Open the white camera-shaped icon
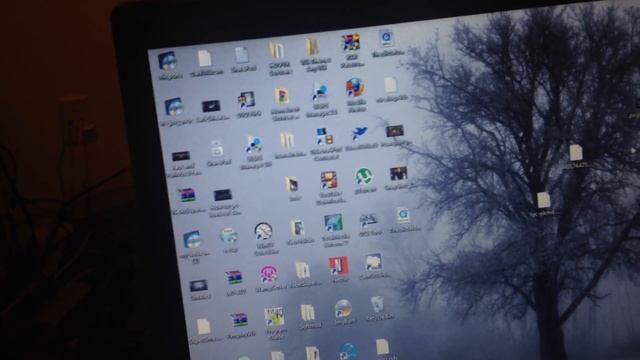 (217, 148)
